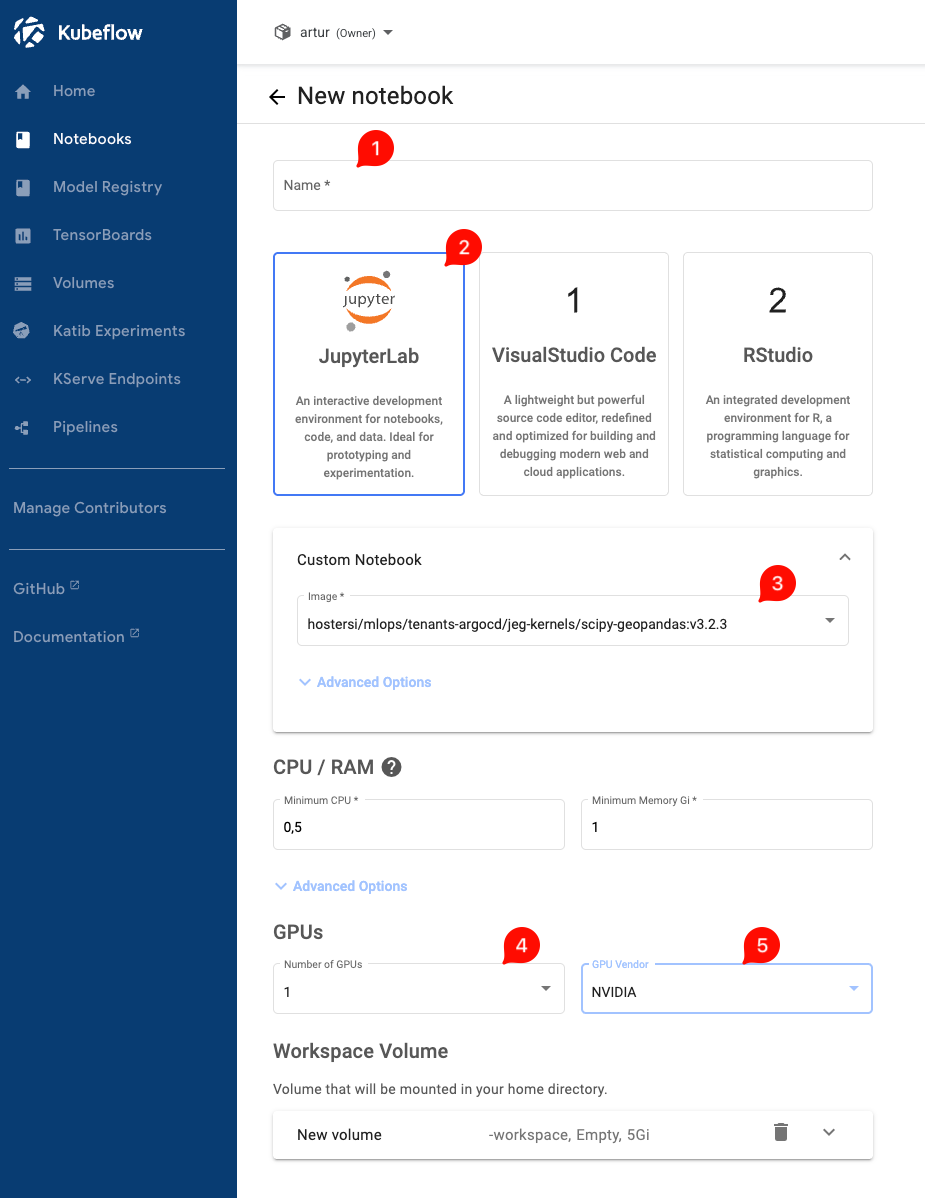Image resolution: width=925 pixels, height=1198 pixels.
Task: Click the namespace cube icon
Action: click(x=283, y=32)
